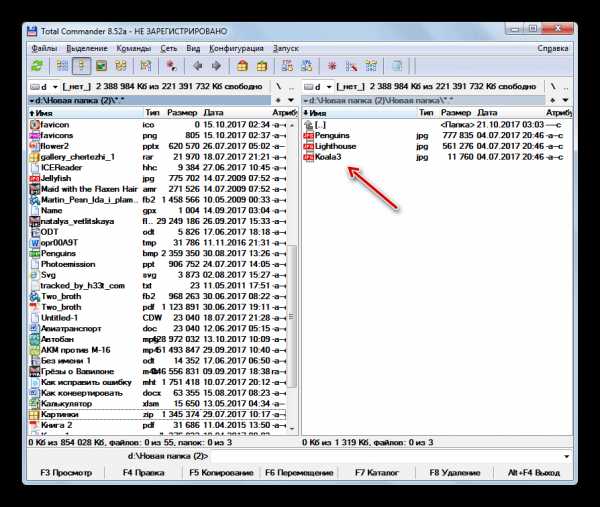Open the URL new FTP connection icon
The height and width of the screenshot is (507, 600).
tap(307, 66)
